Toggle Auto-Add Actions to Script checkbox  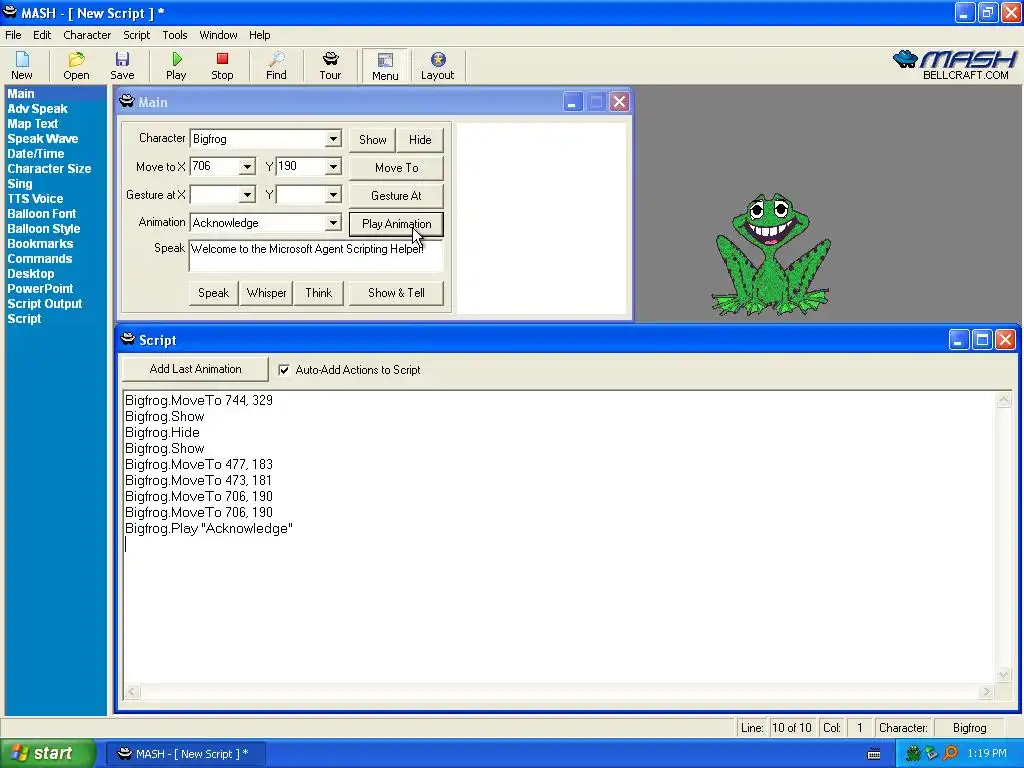point(284,370)
